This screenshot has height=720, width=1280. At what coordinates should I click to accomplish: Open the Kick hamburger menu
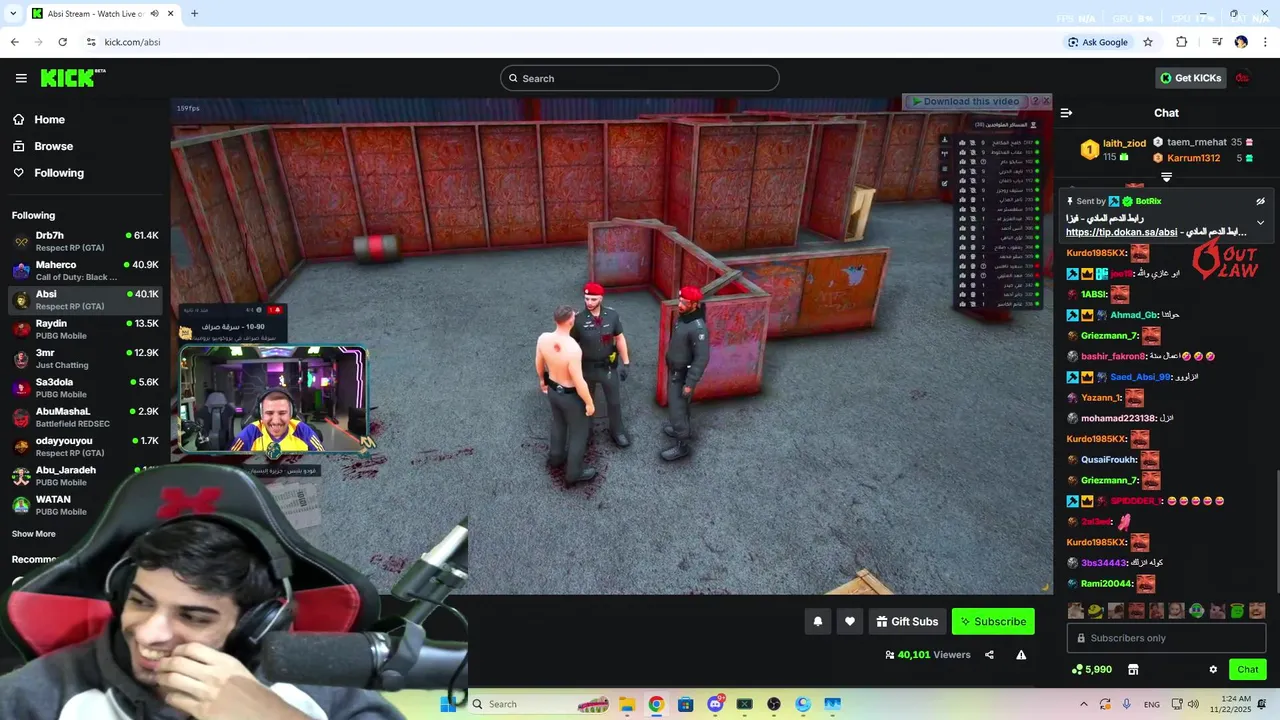(x=21, y=78)
